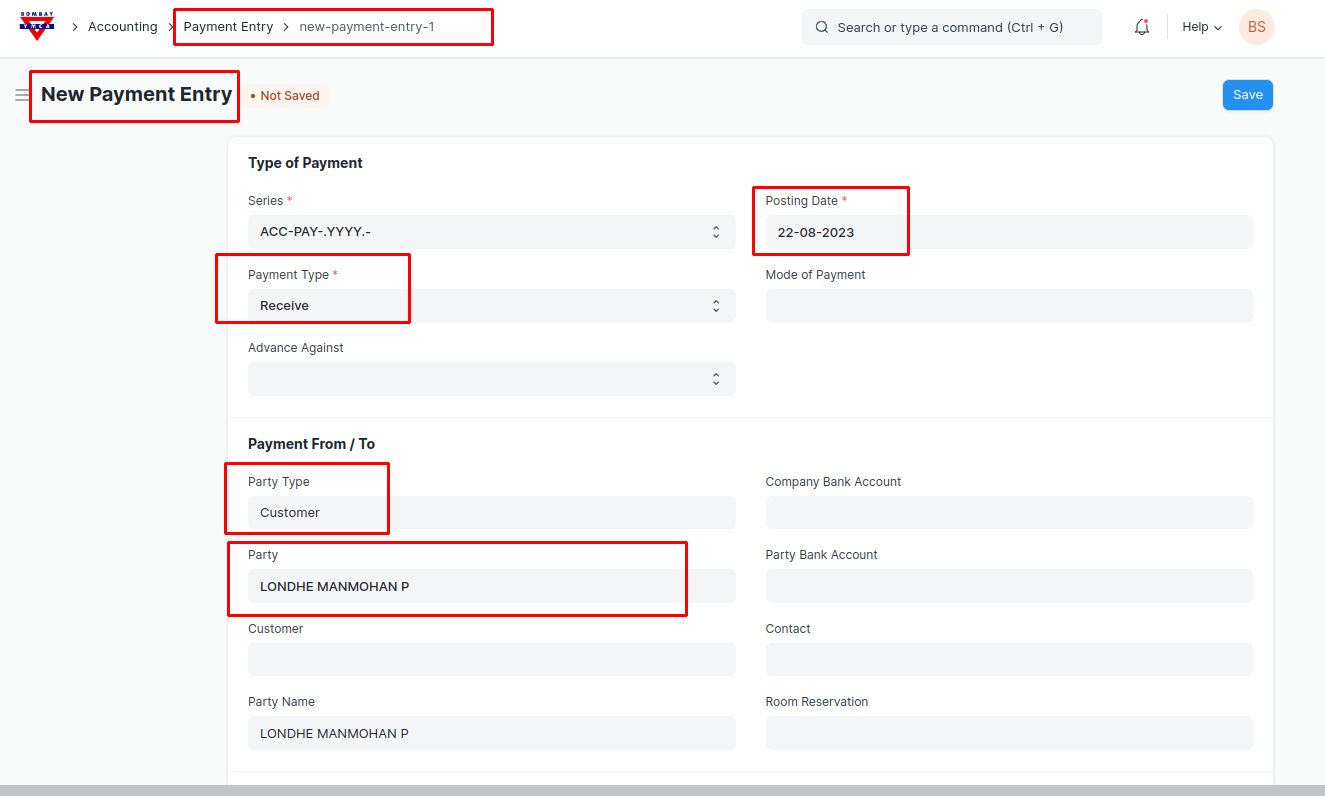Expand the Series dropdown
The height and width of the screenshot is (796, 1325).
pyautogui.click(x=490, y=232)
